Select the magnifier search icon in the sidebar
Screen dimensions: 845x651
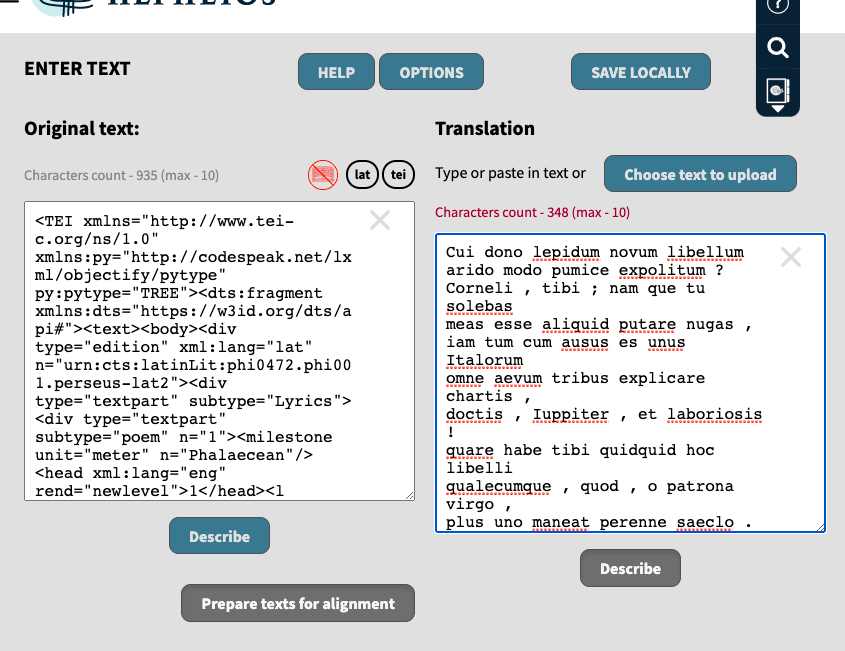pos(777,47)
